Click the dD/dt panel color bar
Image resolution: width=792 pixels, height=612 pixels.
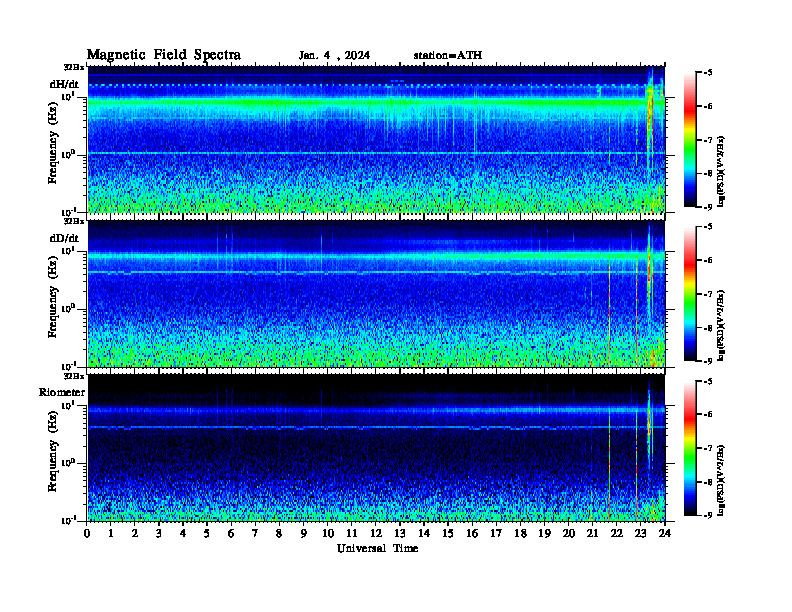pos(690,294)
